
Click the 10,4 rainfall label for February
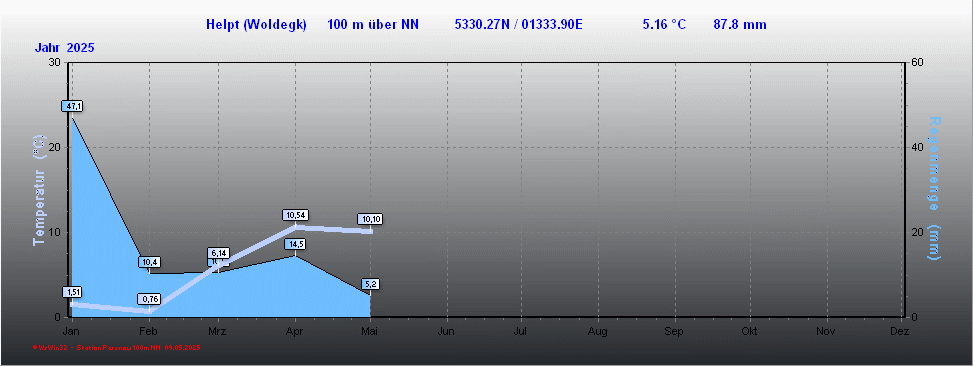click(x=149, y=262)
